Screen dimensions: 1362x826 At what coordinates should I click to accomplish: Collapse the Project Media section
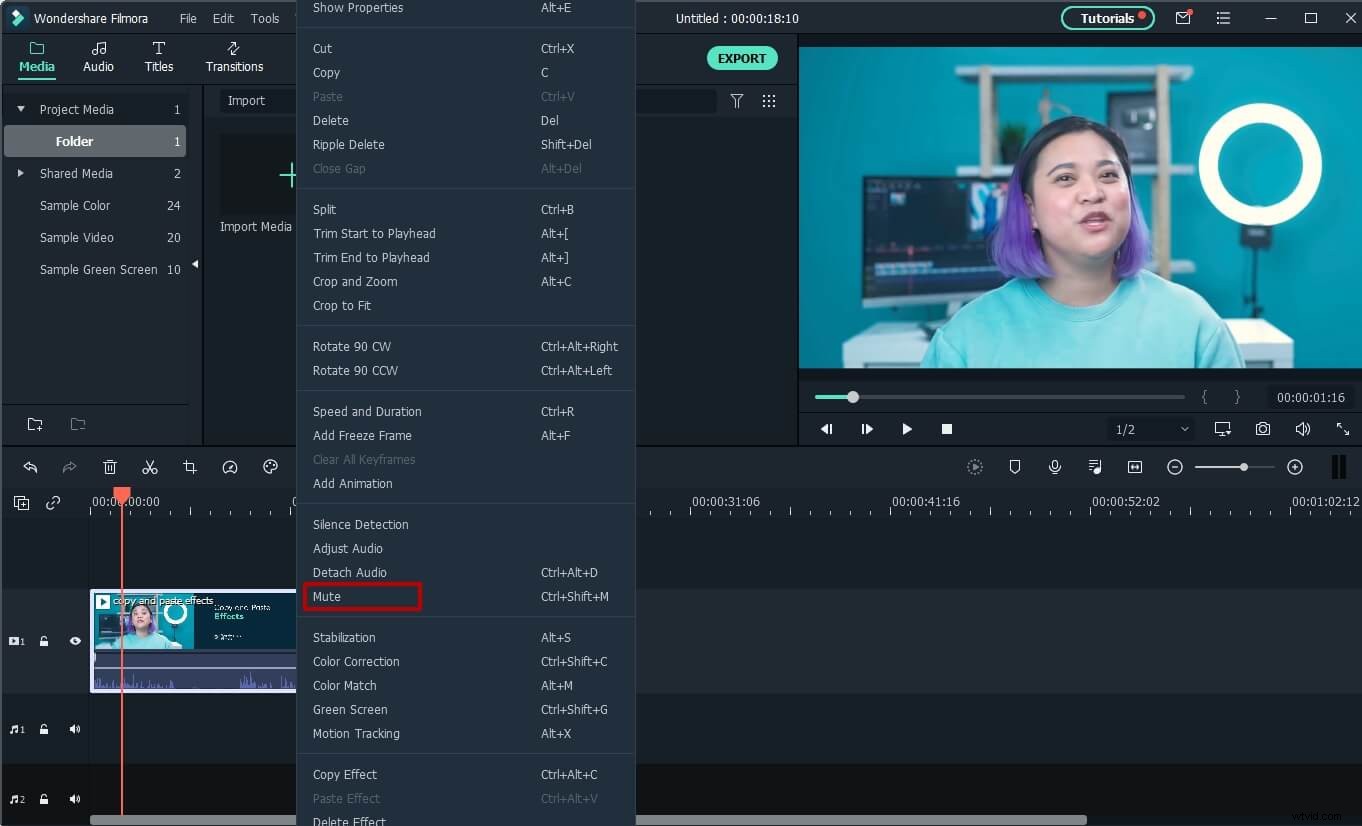click(x=20, y=109)
